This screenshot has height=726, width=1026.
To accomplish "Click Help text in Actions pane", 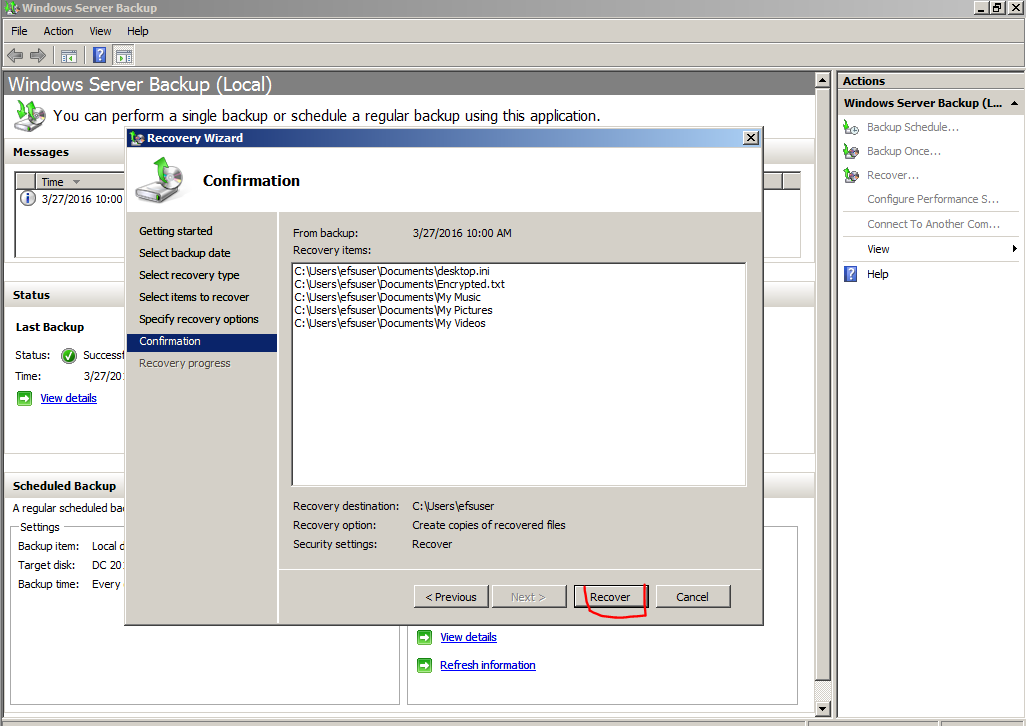I will [x=877, y=274].
